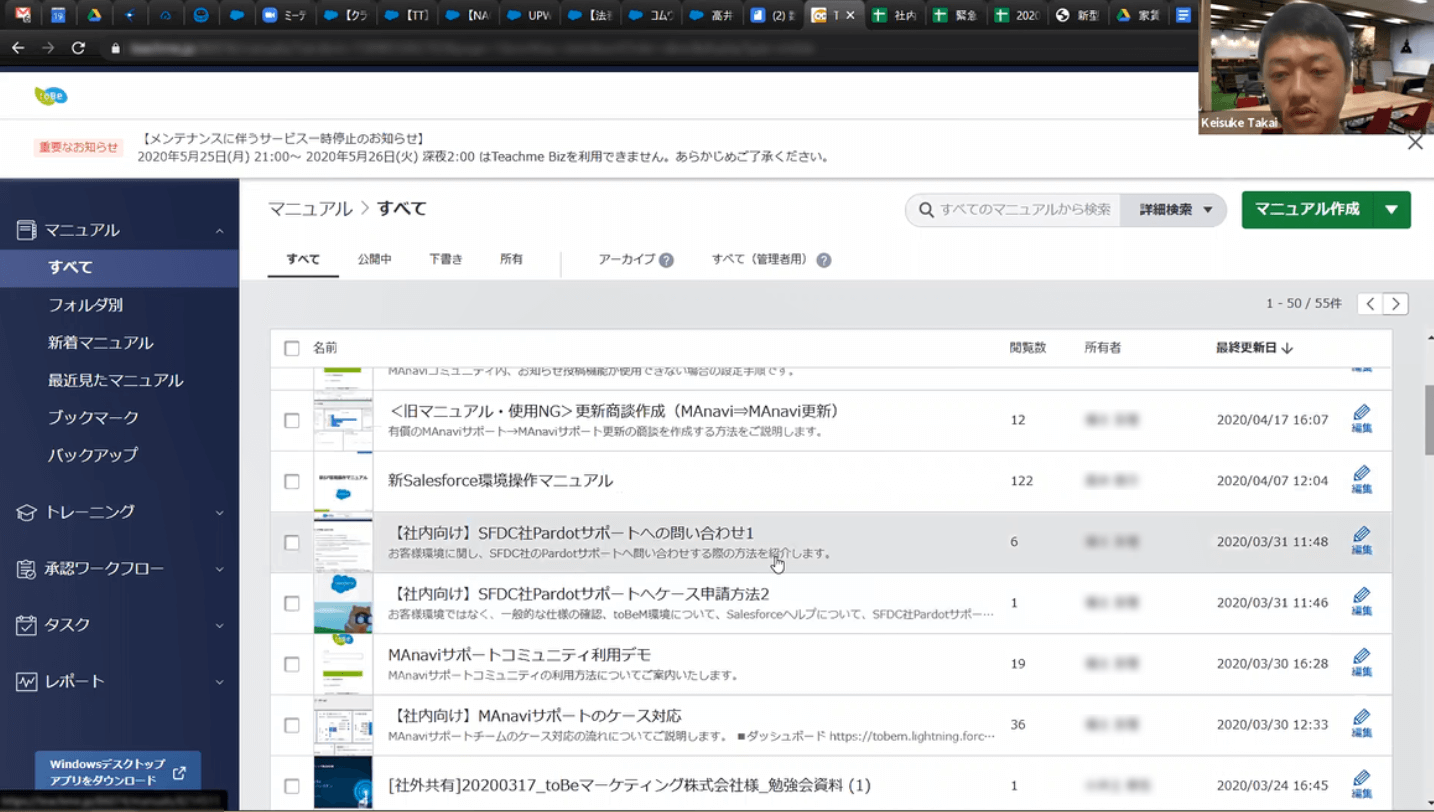
Task: Click the トレーニング graduation cap icon
Action: click(x=26, y=512)
